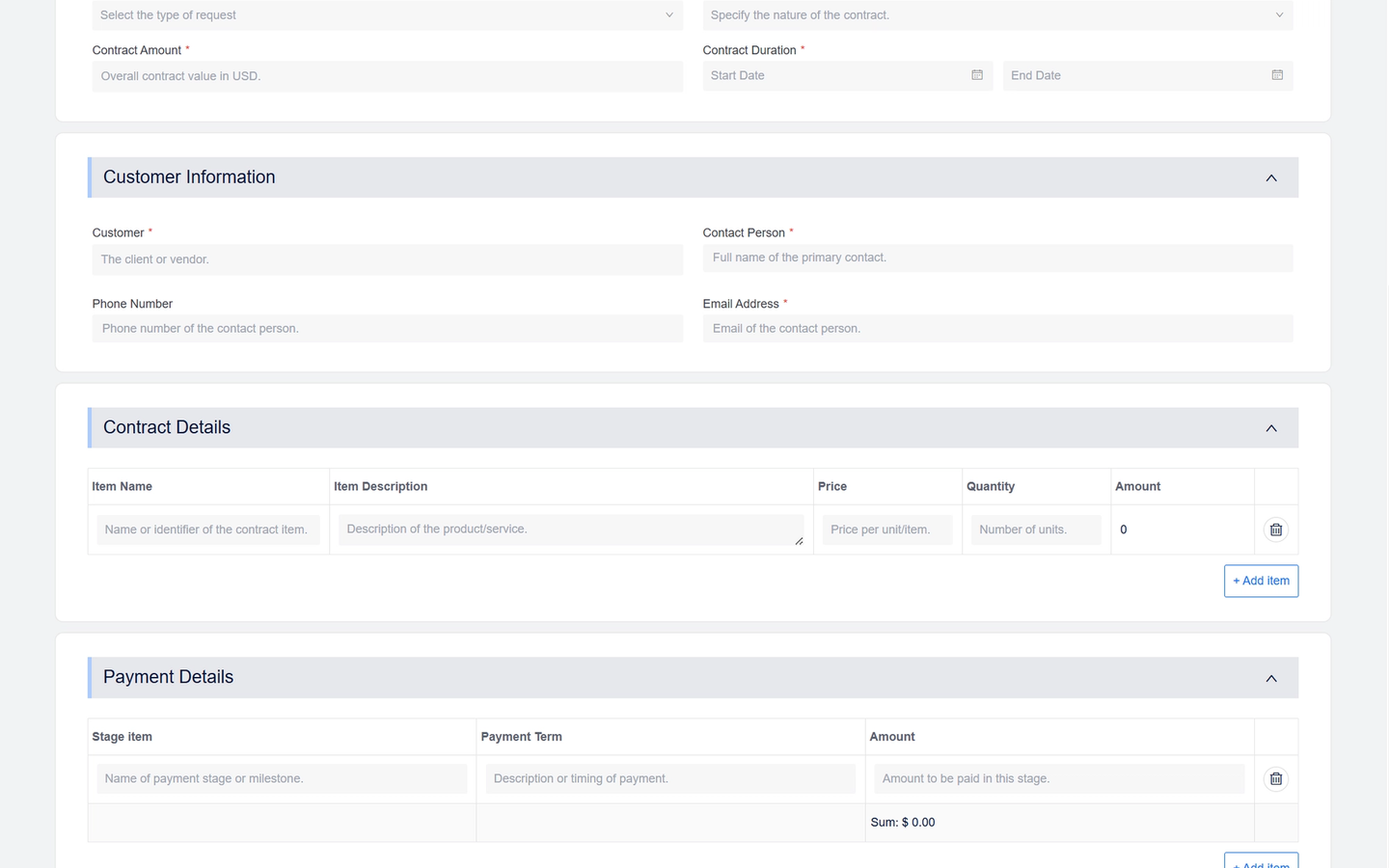Open the End Date calendar icon
This screenshot has height=868, width=1389.
click(1277, 75)
